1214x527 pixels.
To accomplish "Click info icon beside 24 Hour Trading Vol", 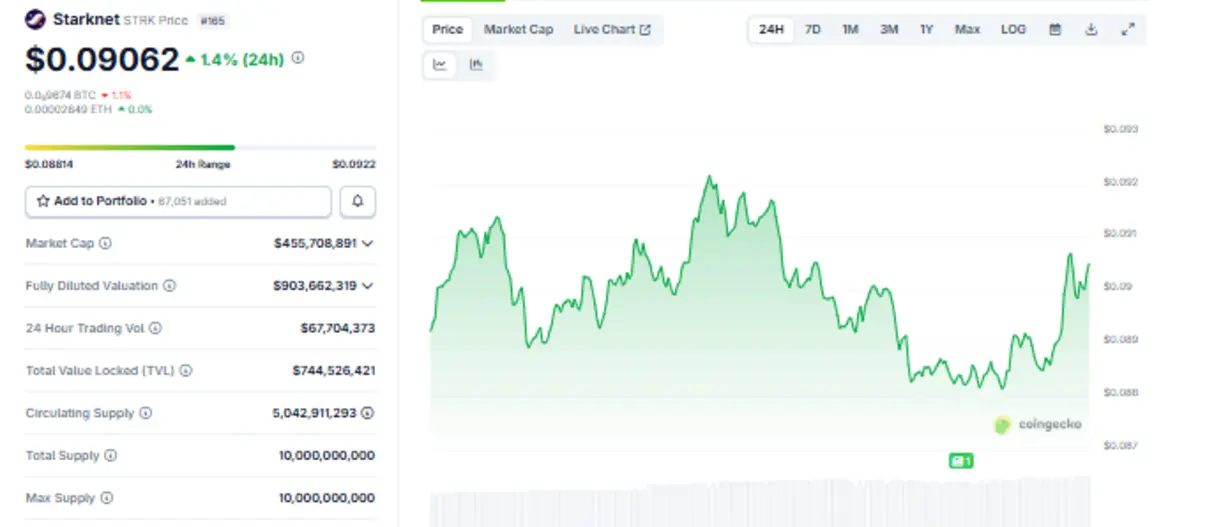I will click(x=155, y=328).
